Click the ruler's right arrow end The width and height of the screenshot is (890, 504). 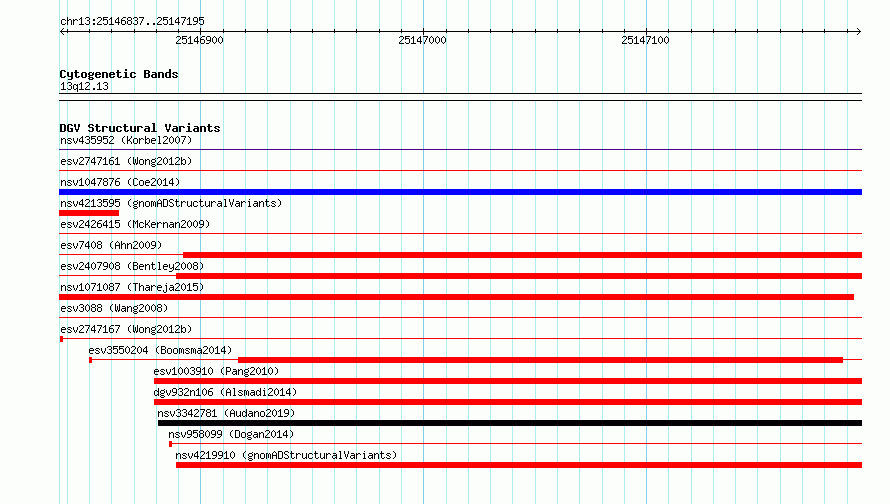[x=859, y=31]
